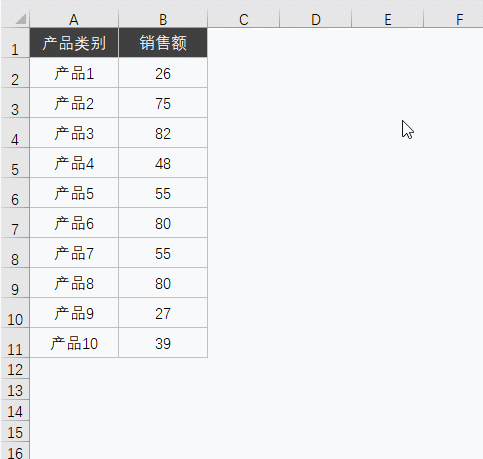Click sales value 75 for 产品2
The image size is (483, 459).
click(163, 103)
